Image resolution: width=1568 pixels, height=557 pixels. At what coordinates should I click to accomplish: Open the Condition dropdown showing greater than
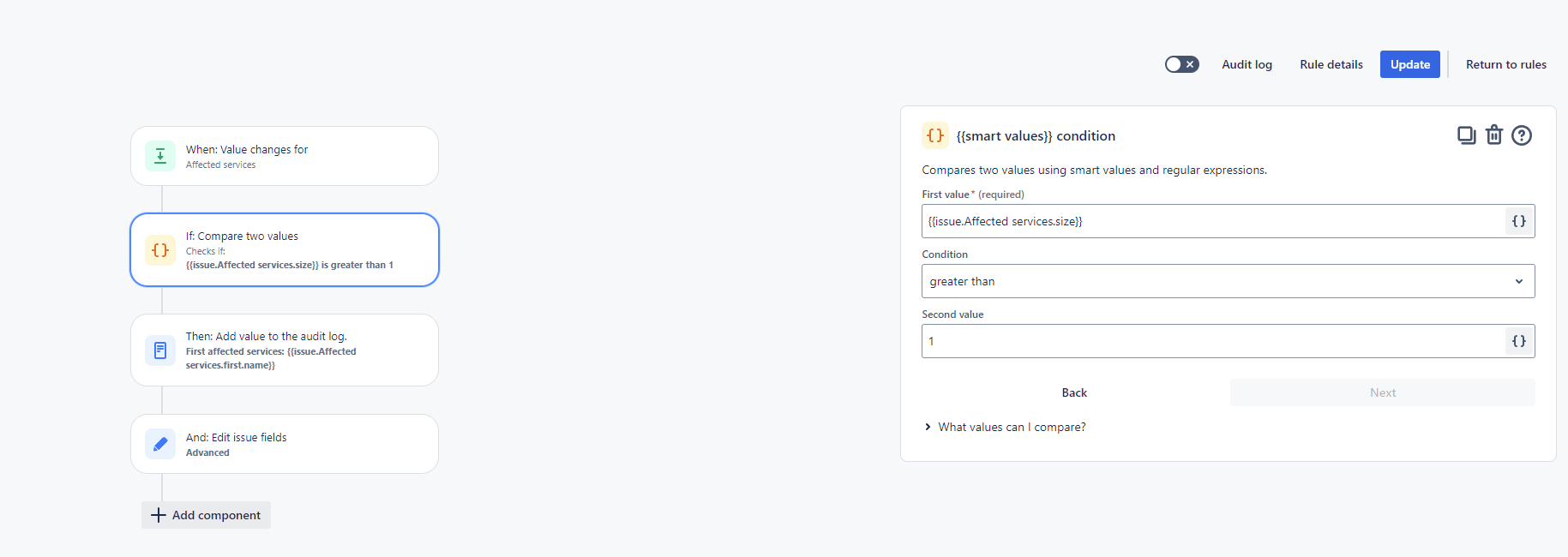click(x=1228, y=281)
